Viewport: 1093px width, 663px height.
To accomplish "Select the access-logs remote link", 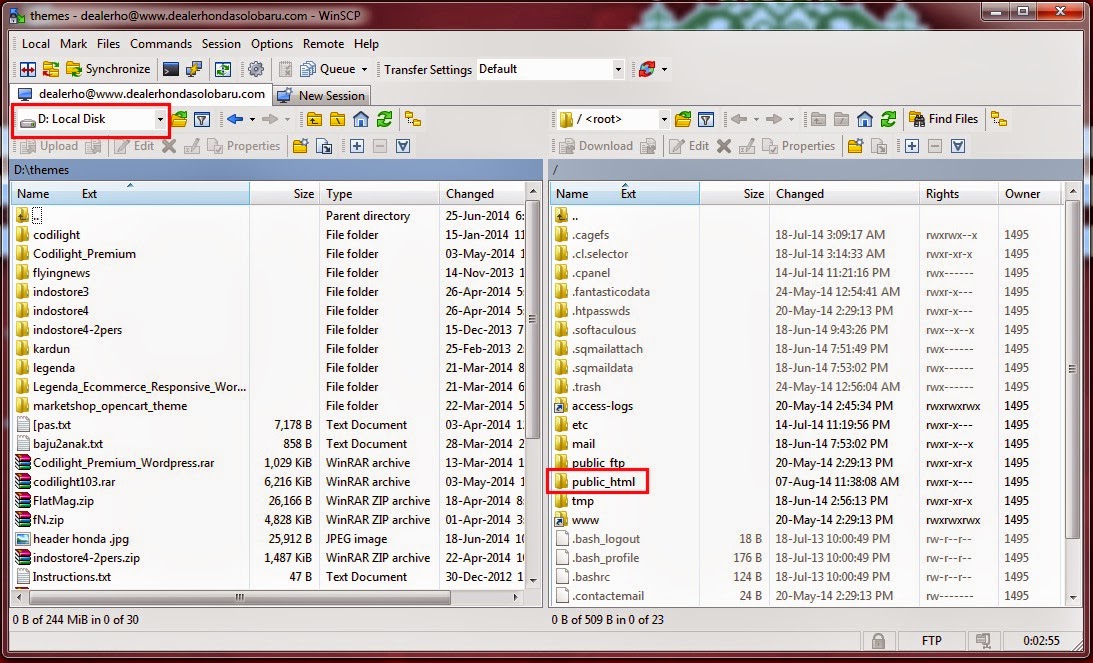I will click(x=602, y=406).
